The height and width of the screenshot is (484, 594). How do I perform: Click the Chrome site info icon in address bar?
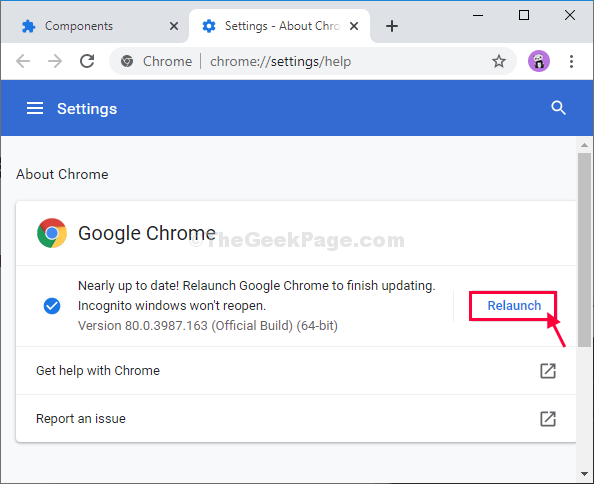click(x=127, y=61)
